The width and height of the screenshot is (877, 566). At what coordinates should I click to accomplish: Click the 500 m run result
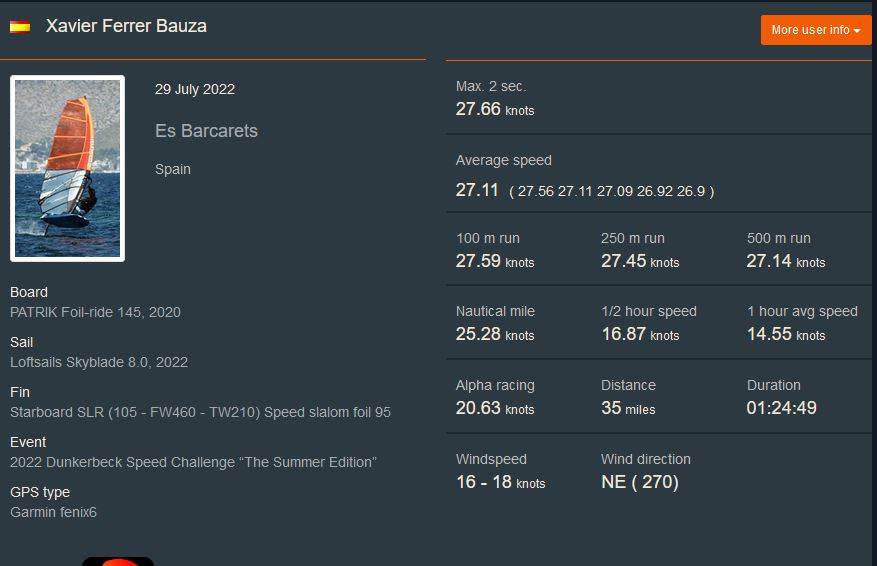pyautogui.click(x=770, y=261)
